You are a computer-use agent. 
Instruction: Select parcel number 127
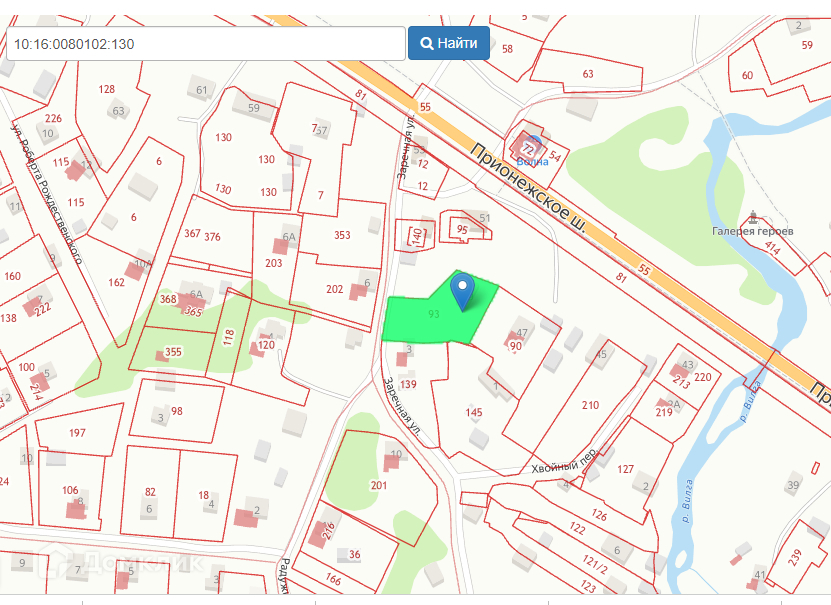(625, 469)
